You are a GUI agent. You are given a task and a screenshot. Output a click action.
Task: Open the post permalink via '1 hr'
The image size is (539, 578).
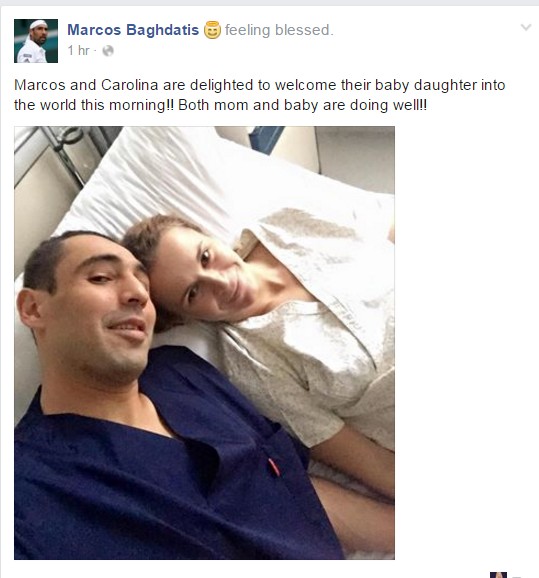[78, 51]
